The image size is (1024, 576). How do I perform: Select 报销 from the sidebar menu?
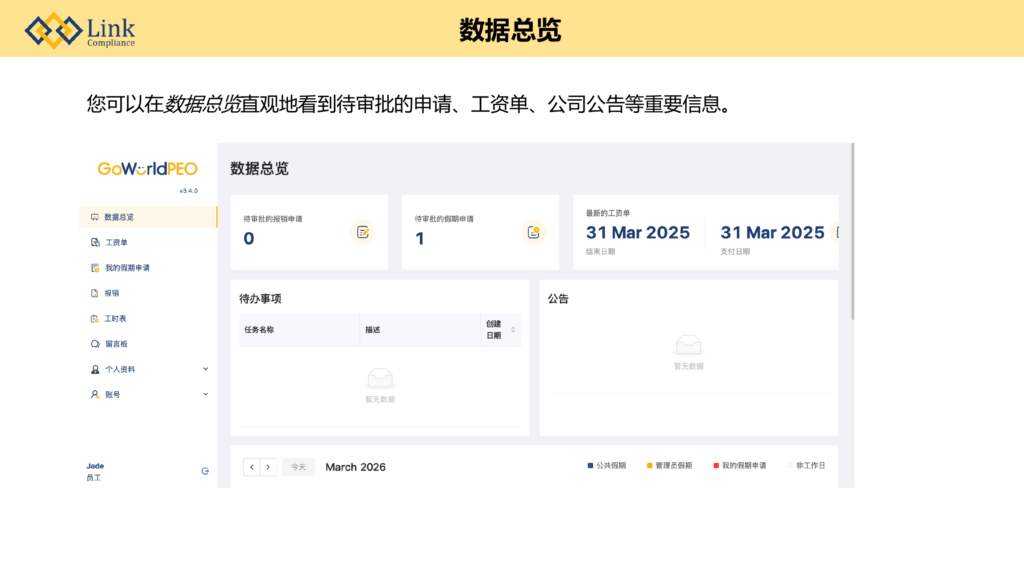[111, 293]
